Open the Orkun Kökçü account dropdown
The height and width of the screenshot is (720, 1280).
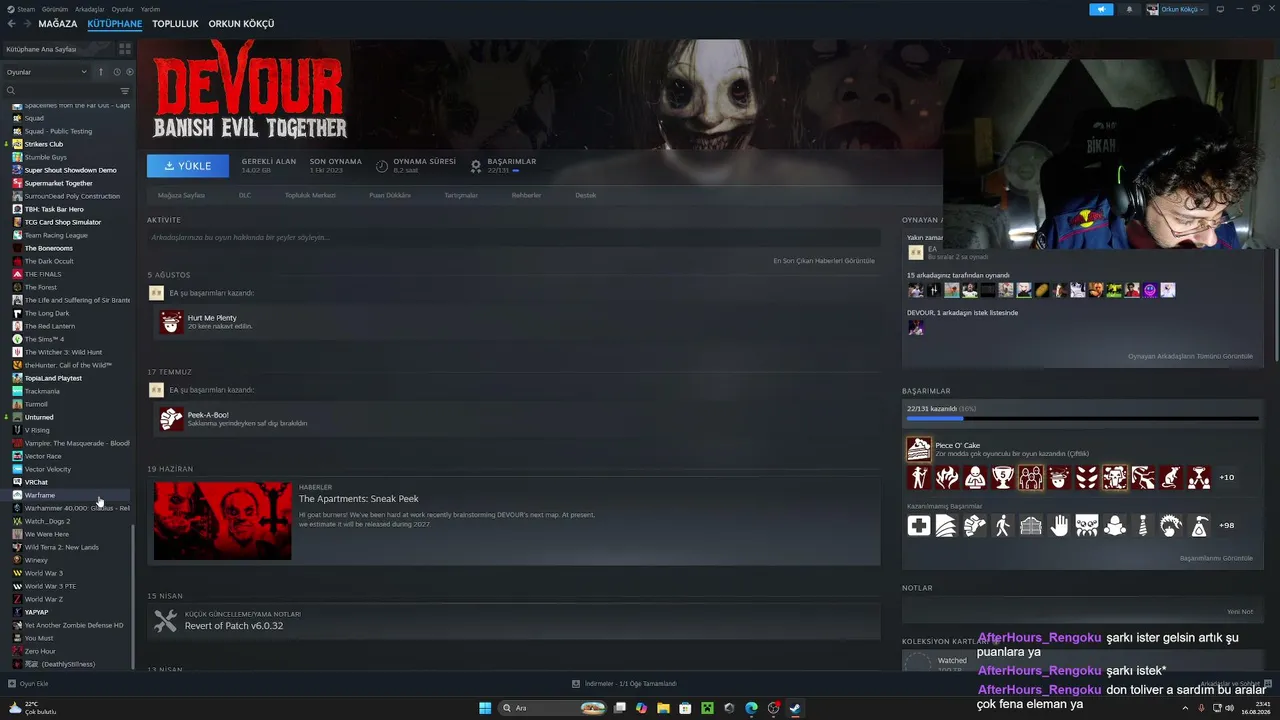point(1176,9)
